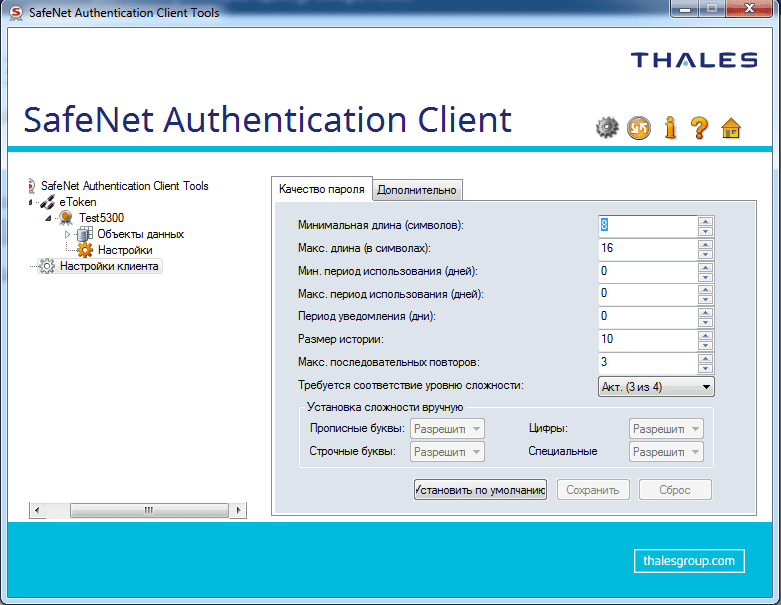Decrease Размер истории value
Viewport: 781px width, 605px height.
click(705, 346)
